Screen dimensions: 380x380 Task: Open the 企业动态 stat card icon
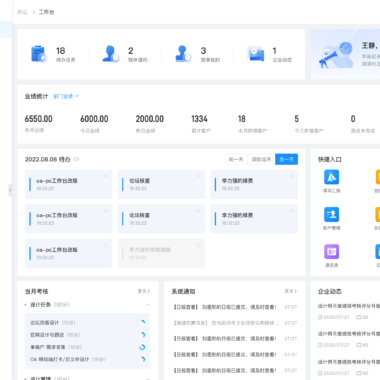pyautogui.click(x=256, y=54)
